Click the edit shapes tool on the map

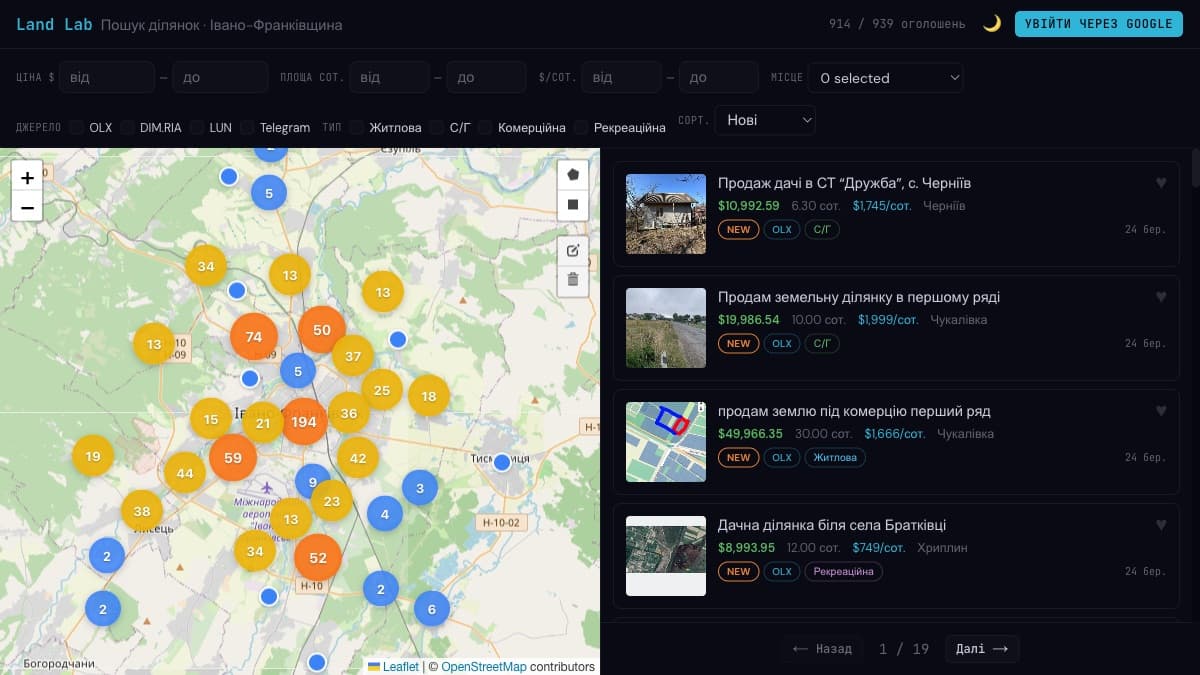click(x=573, y=251)
